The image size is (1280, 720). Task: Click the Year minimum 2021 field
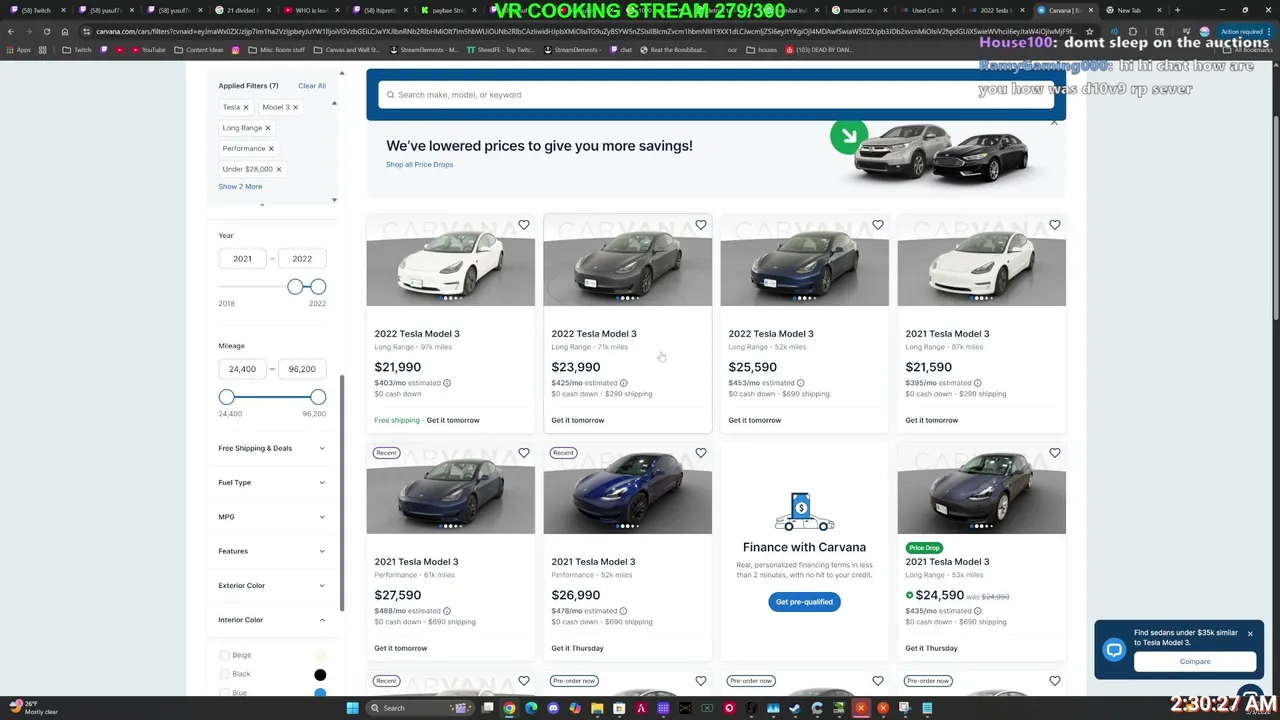243,259
